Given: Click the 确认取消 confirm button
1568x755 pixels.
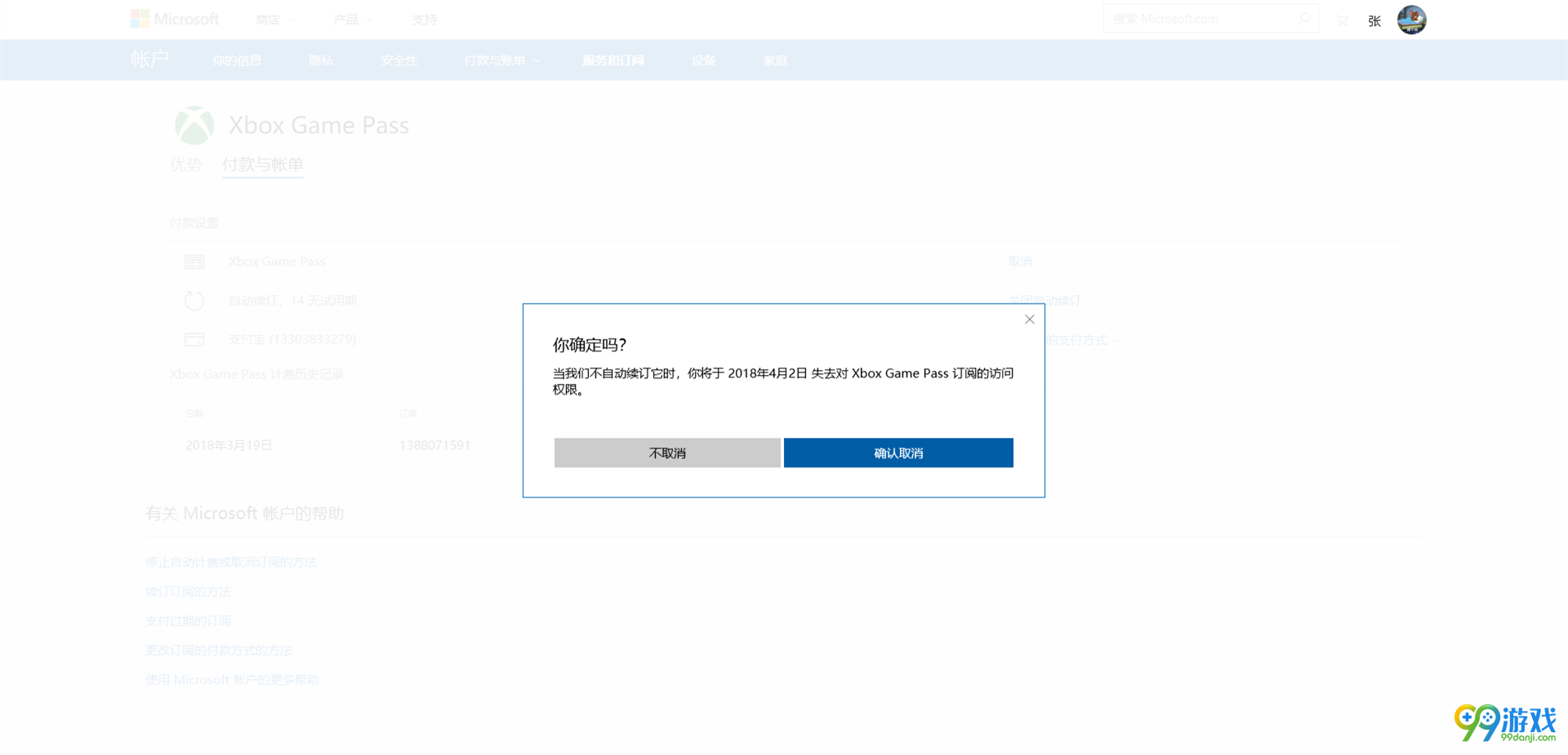Looking at the screenshot, I should [x=898, y=453].
